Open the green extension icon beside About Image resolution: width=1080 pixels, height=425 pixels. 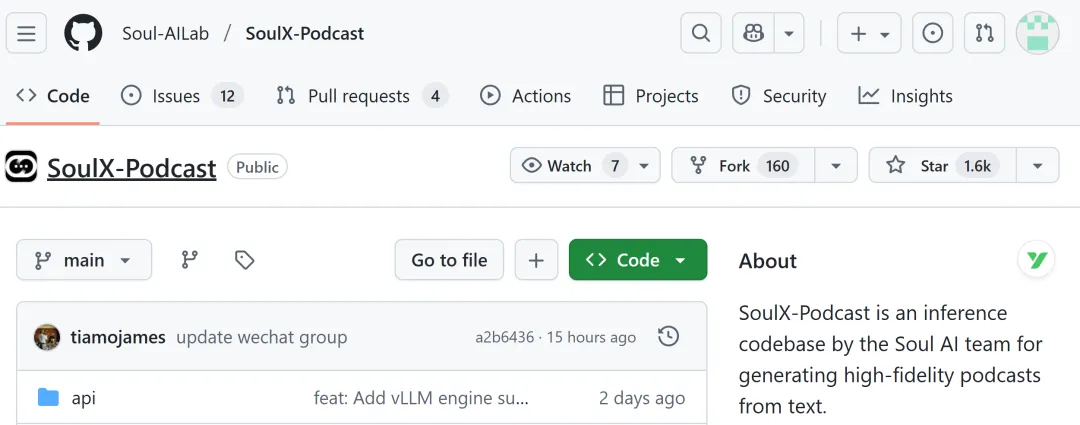pyautogui.click(x=1037, y=260)
